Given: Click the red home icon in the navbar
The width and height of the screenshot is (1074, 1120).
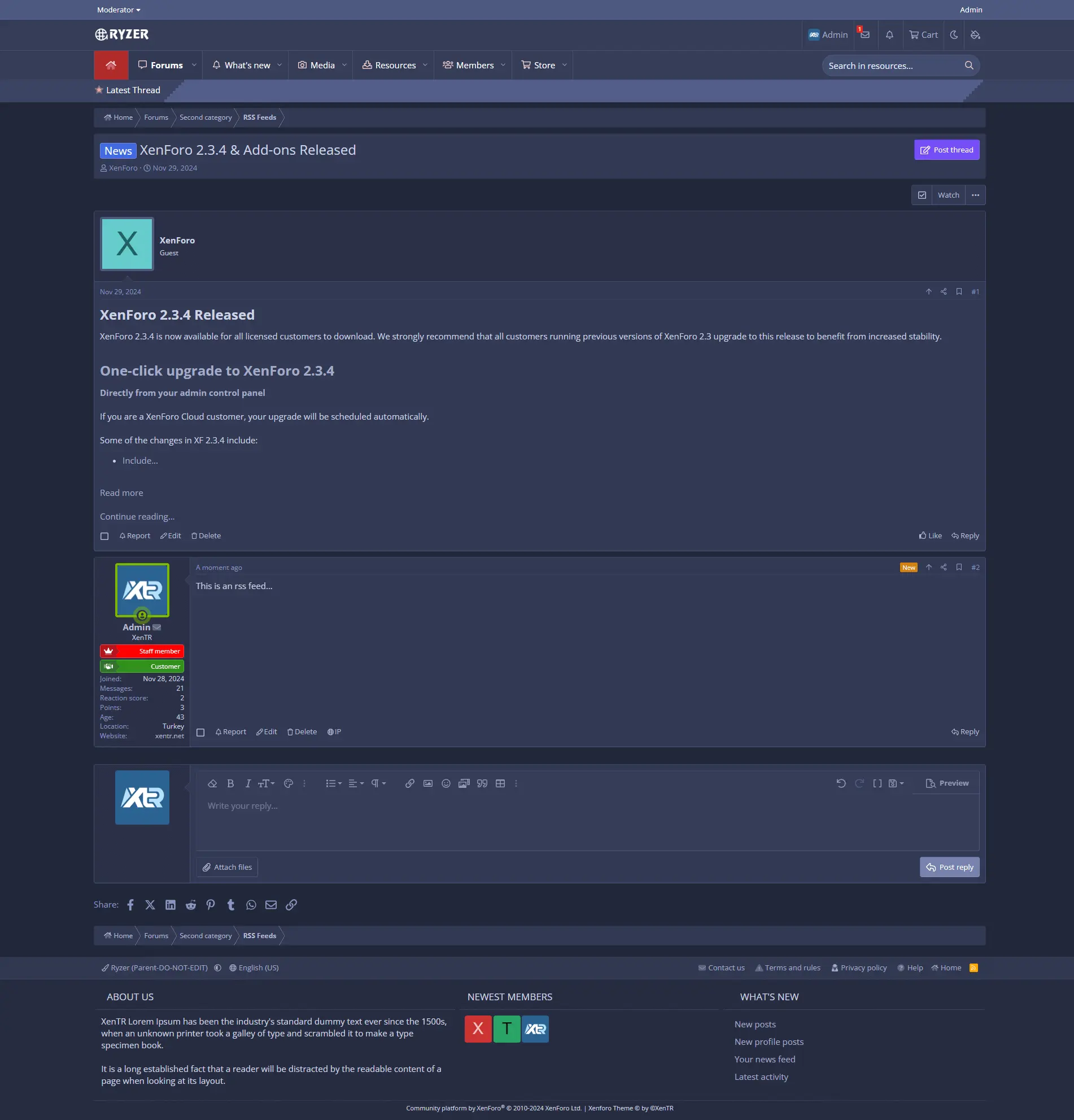Looking at the screenshot, I should [x=111, y=65].
